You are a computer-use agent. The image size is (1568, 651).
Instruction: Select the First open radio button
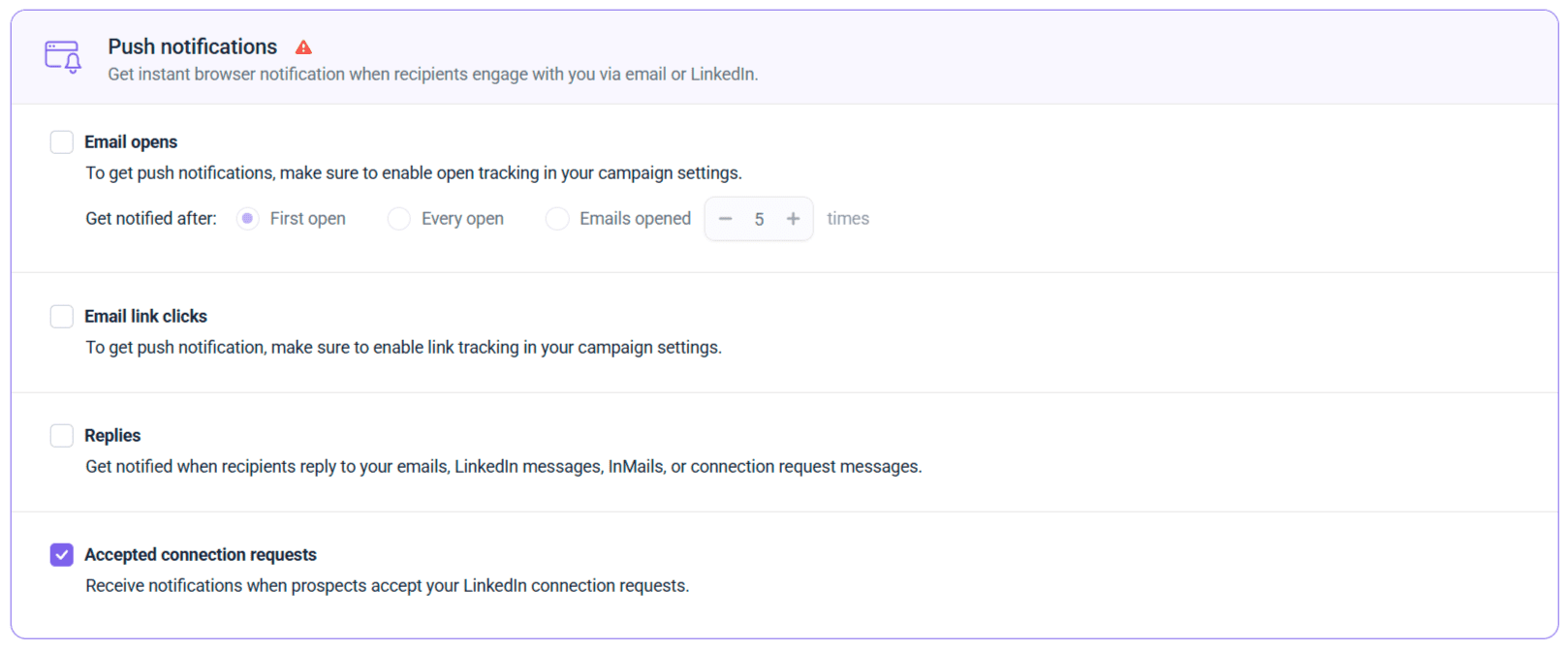point(248,219)
